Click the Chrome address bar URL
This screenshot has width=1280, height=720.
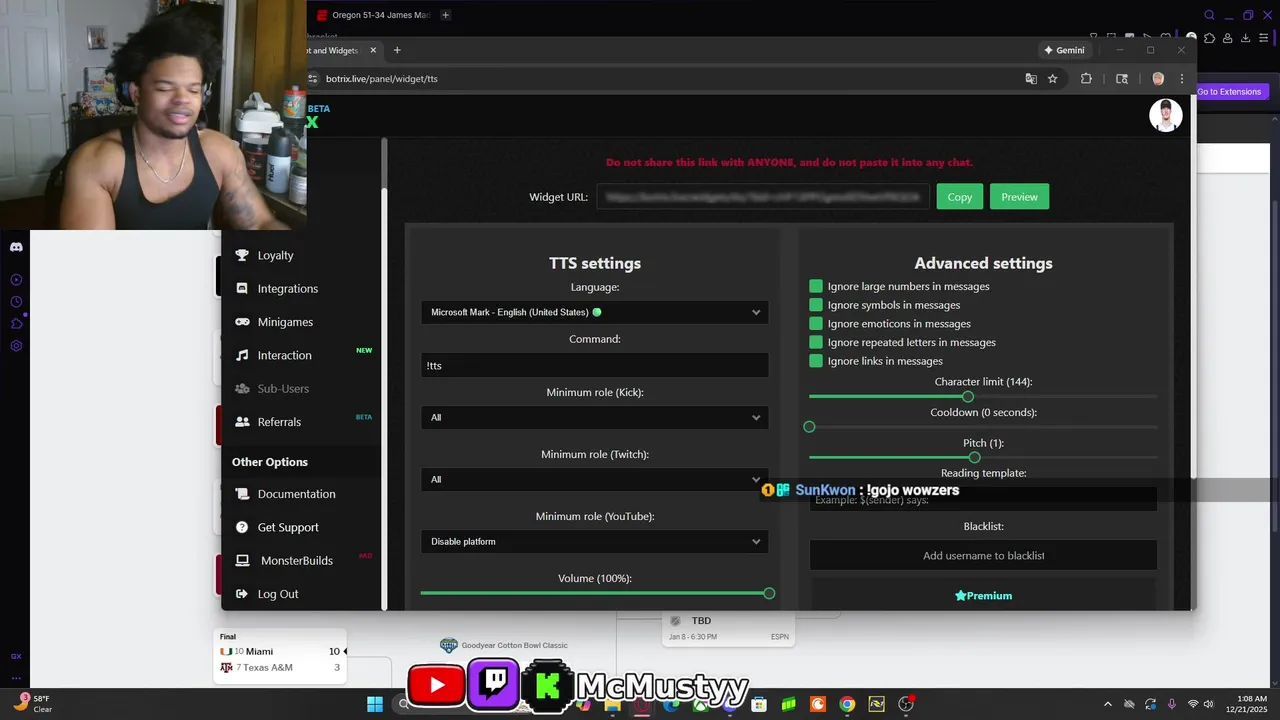tap(381, 79)
